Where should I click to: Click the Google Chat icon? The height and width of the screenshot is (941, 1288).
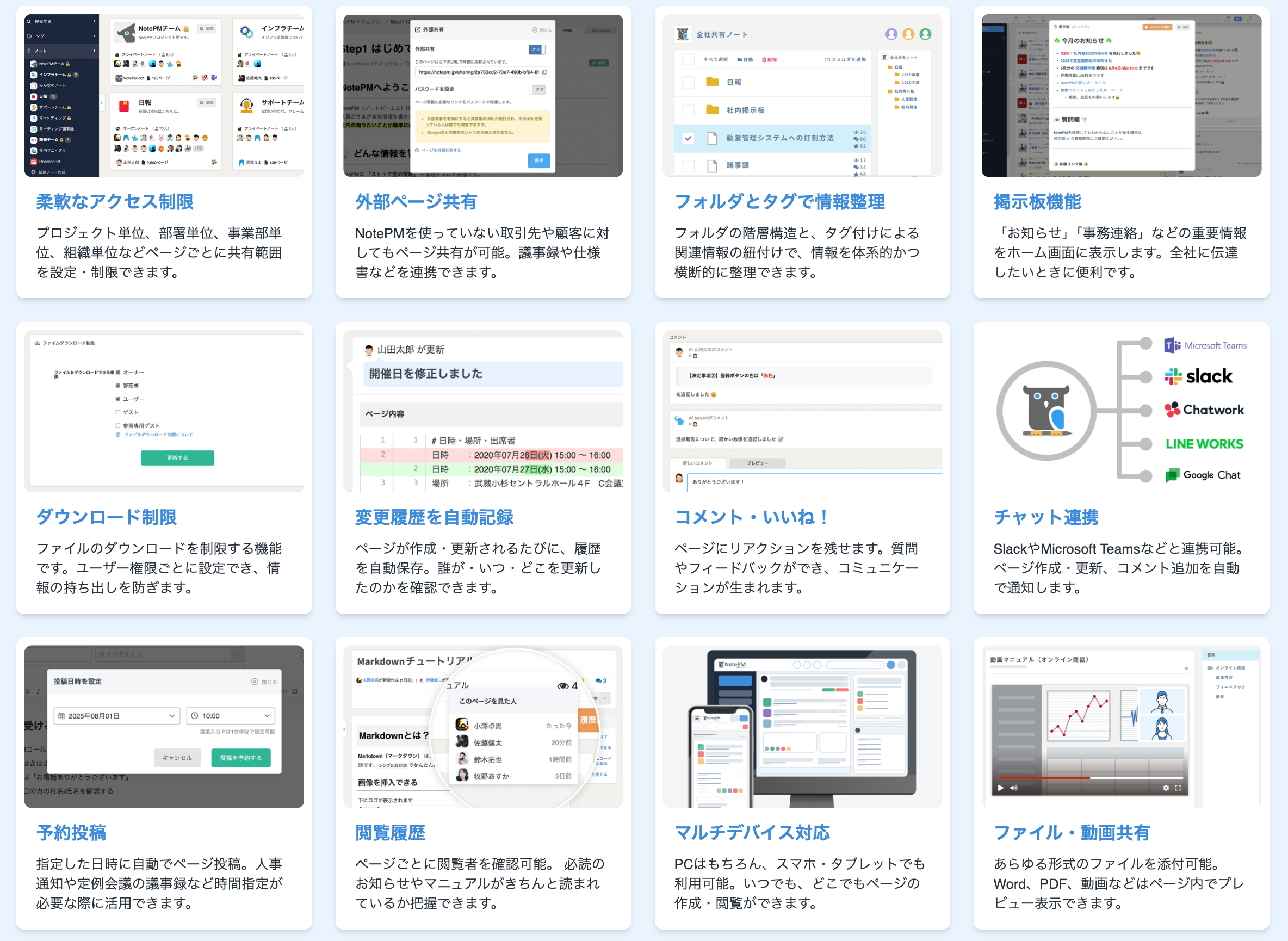1172,475
